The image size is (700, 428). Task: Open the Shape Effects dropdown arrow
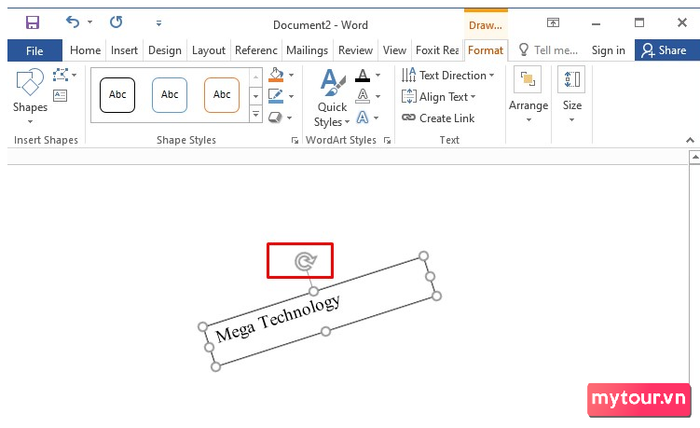[x=289, y=117]
